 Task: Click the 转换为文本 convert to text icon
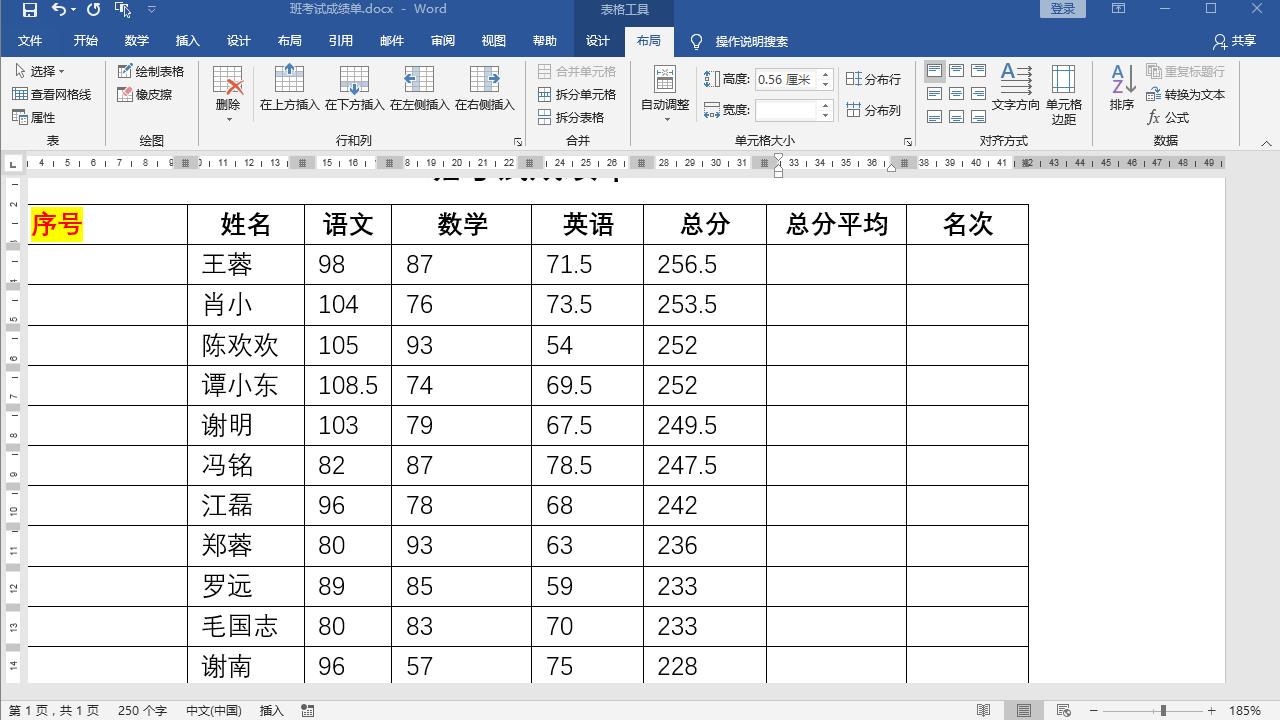(x=1186, y=94)
